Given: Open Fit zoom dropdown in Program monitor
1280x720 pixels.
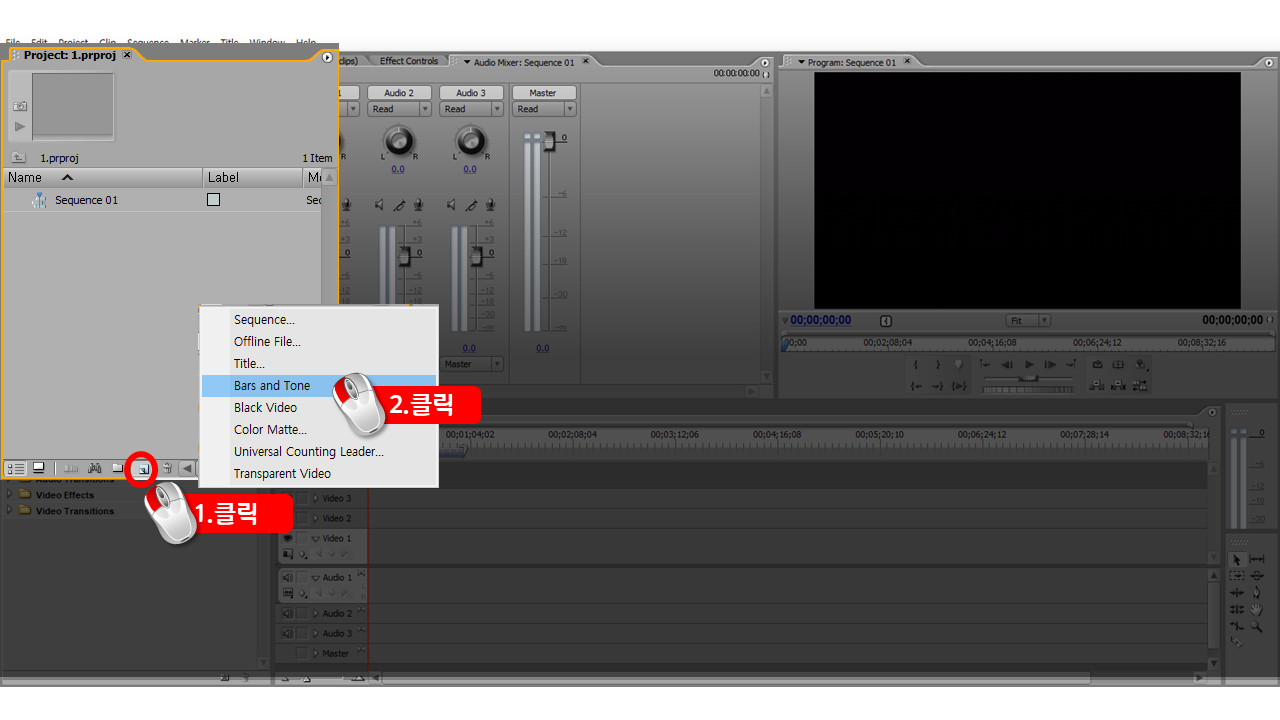Looking at the screenshot, I should pyautogui.click(x=1029, y=320).
